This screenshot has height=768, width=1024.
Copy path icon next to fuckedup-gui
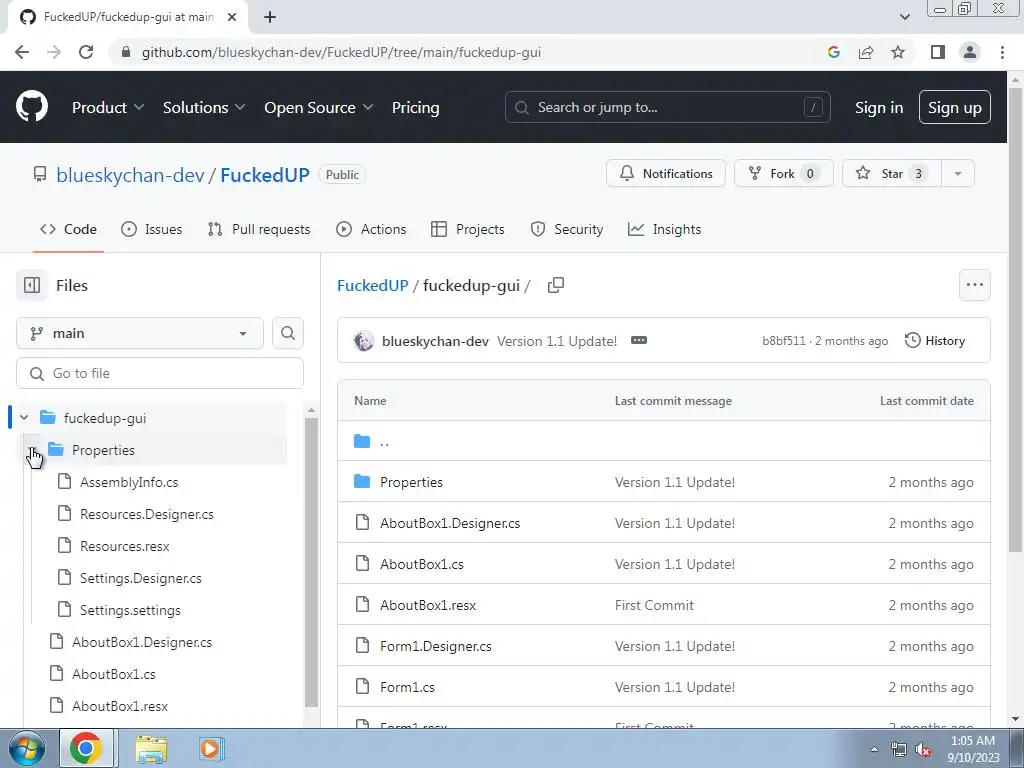(x=556, y=285)
